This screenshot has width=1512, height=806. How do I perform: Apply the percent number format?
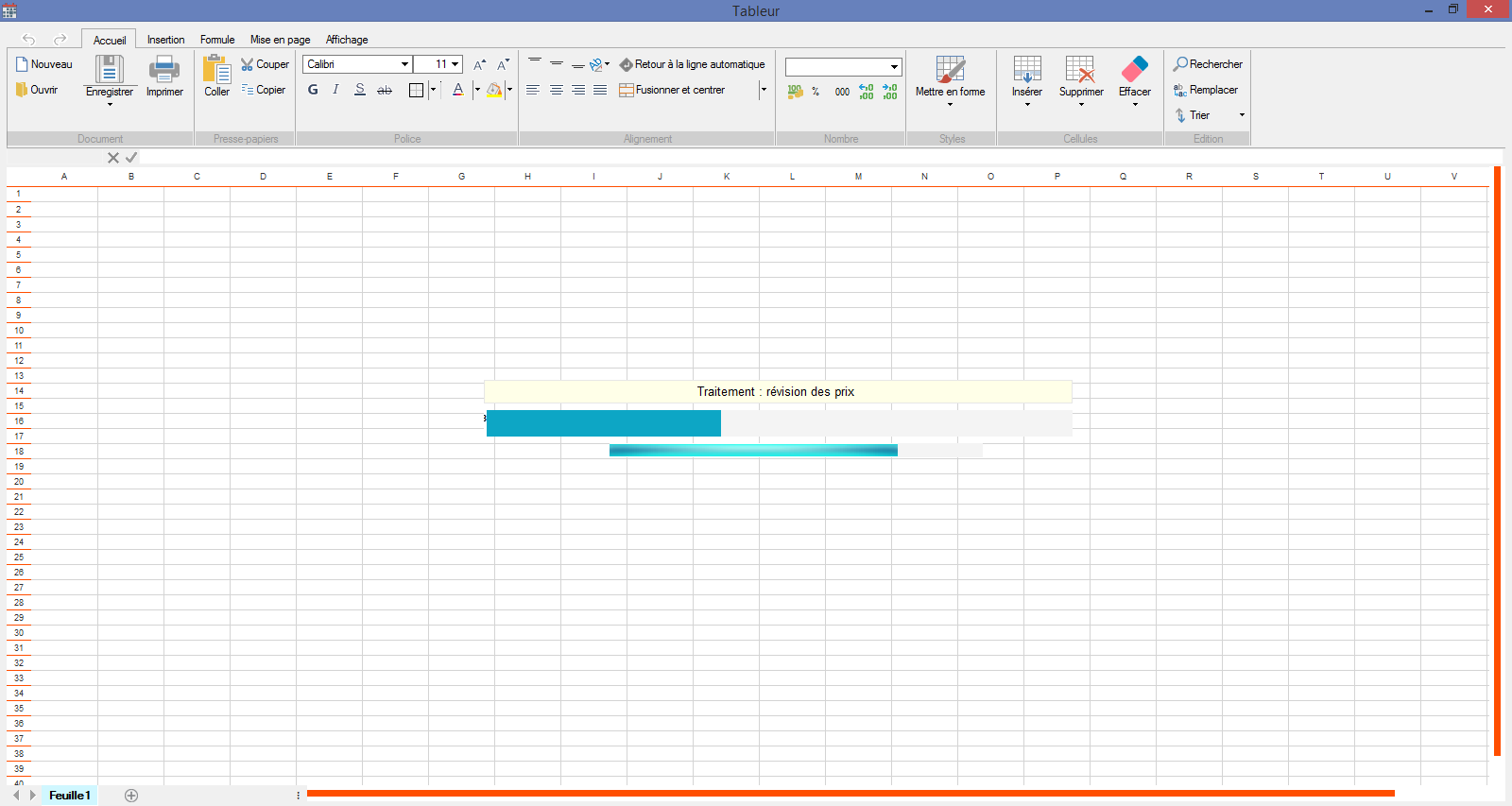coord(816,92)
